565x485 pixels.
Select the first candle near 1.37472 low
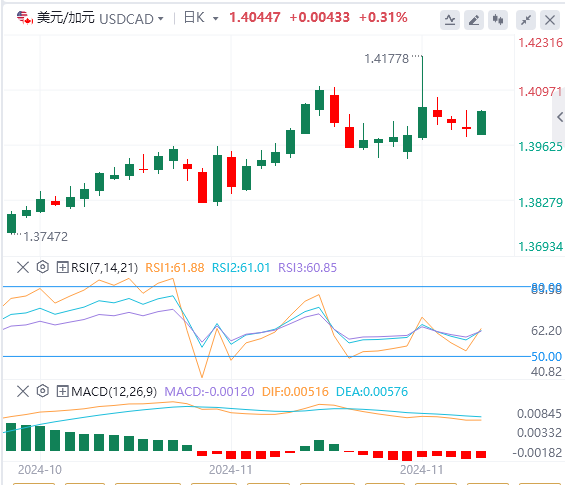[12, 223]
